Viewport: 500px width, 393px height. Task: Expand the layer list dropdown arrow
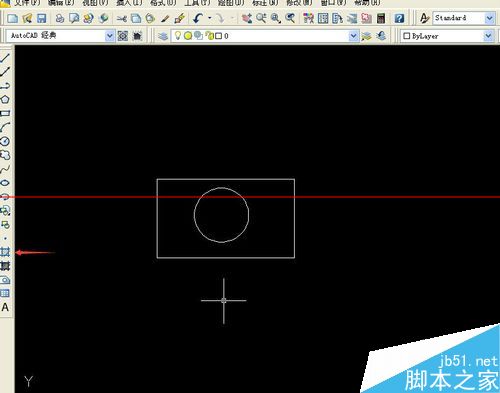click(x=353, y=36)
